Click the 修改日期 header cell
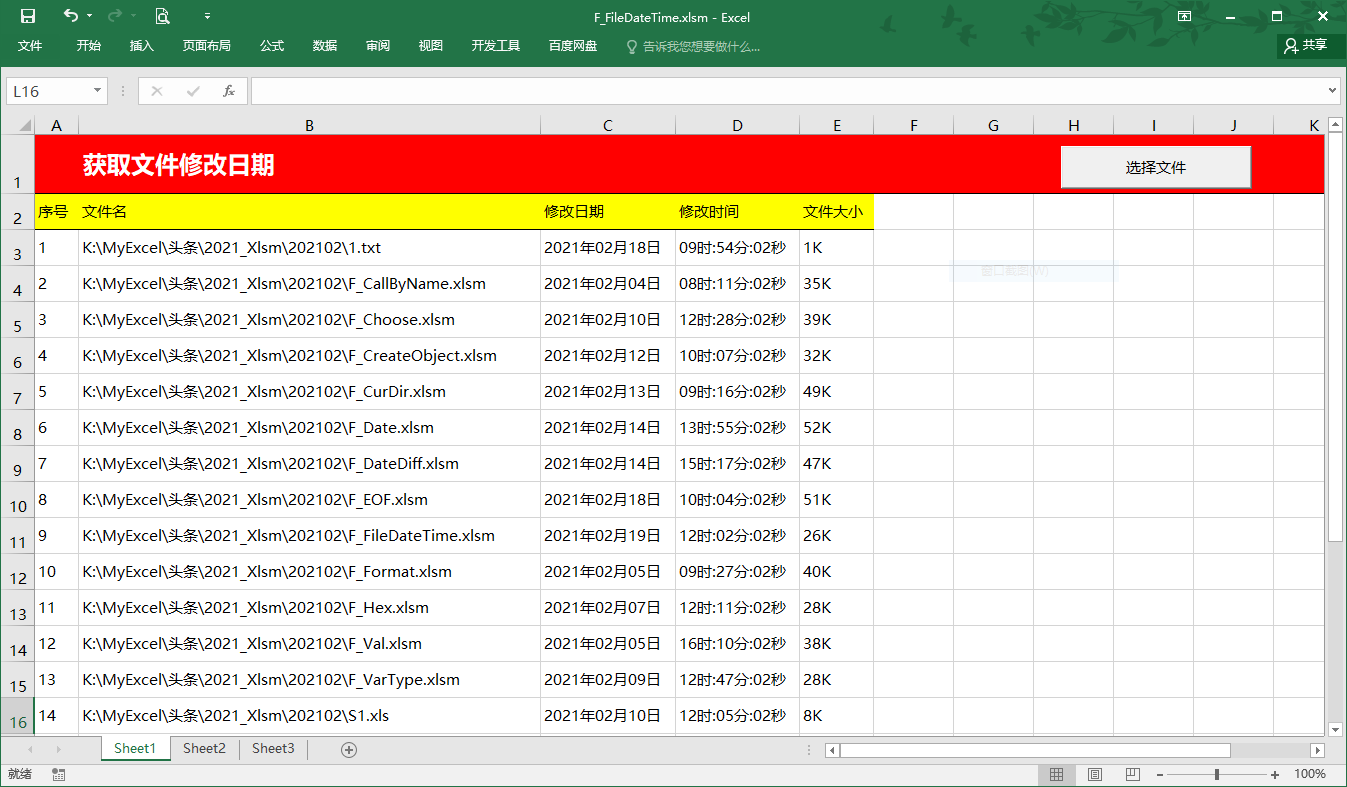Screen dimensions: 1347x787 click(607, 212)
